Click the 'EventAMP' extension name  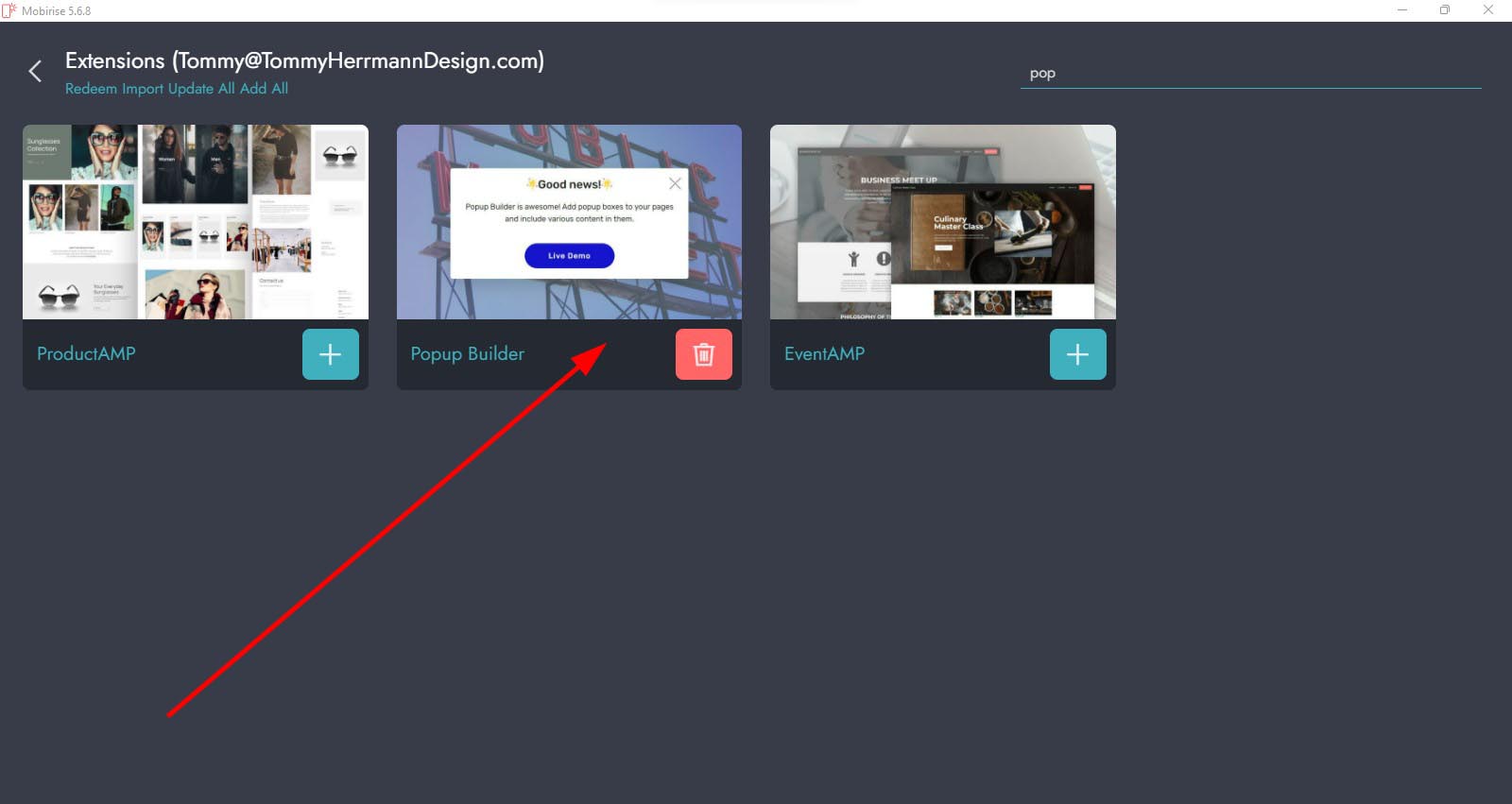[824, 353]
